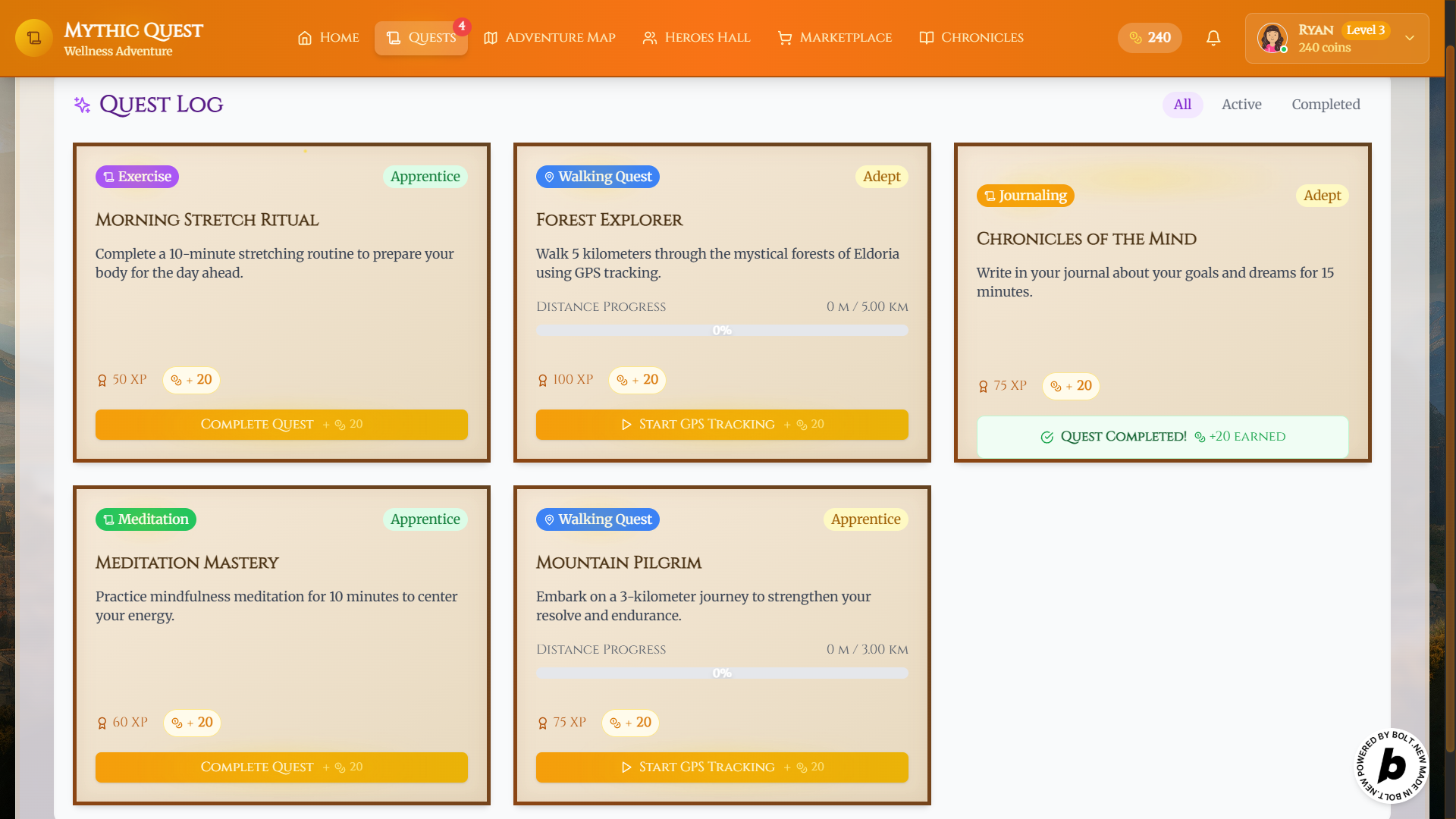Filter quest log to Active quests
Image resolution: width=1456 pixels, height=819 pixels.
point(1241,105)
